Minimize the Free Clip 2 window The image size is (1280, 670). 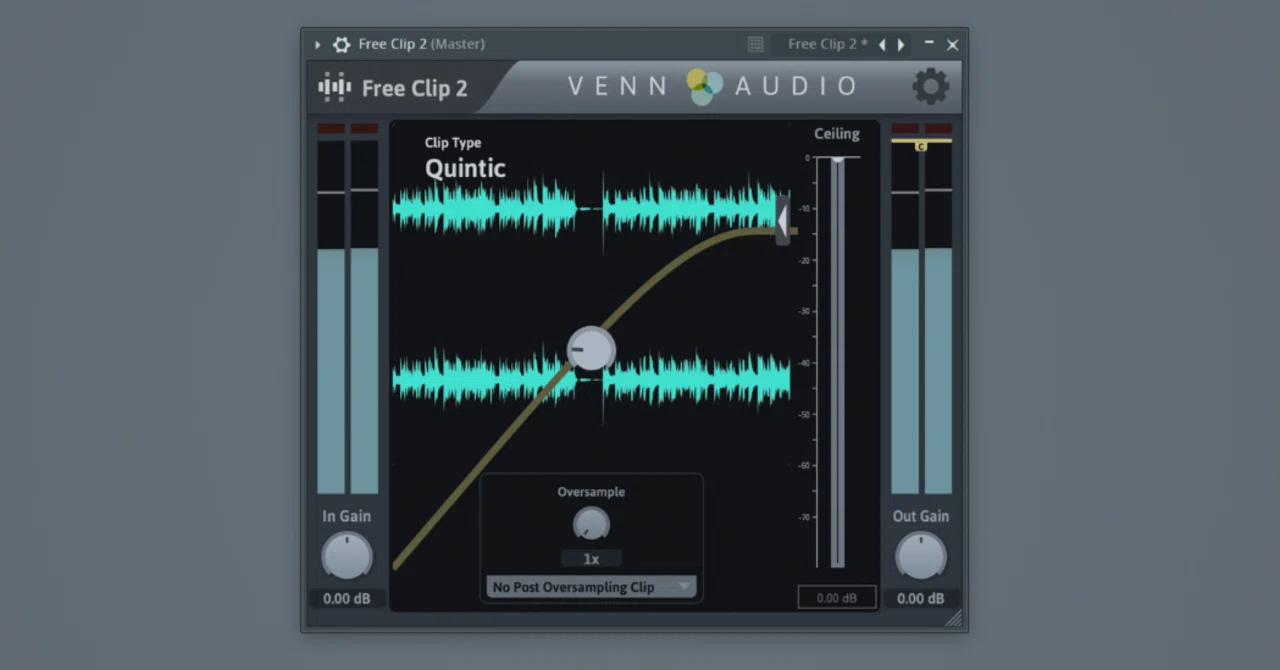point(929,43)
